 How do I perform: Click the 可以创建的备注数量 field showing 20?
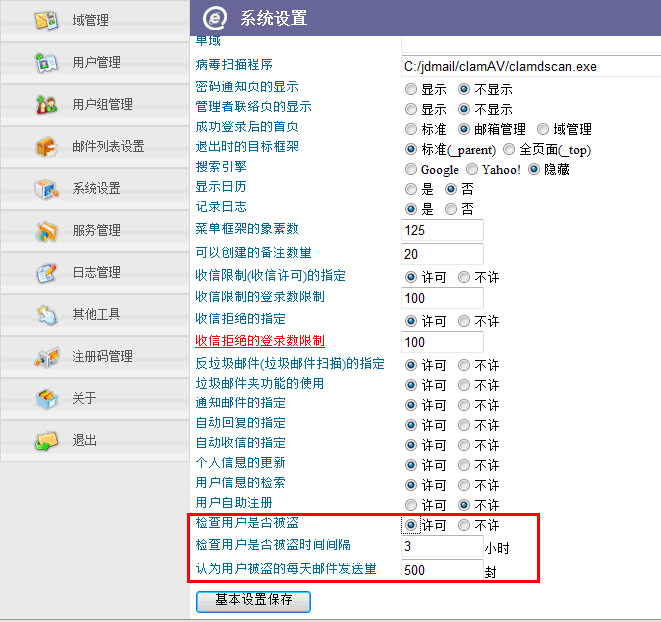[x=442, y=254]
